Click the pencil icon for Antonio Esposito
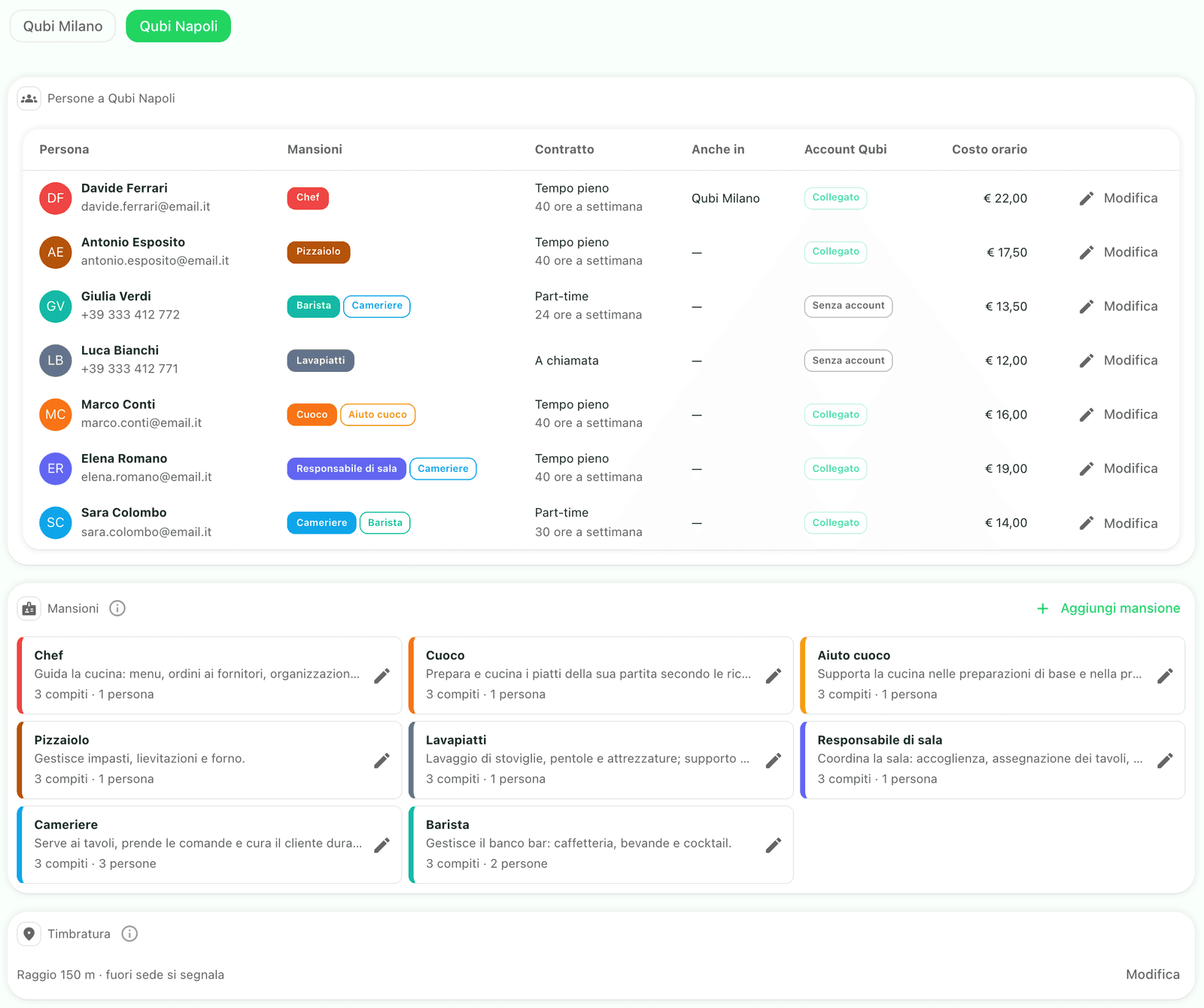This screenshot has width=1204, height=1008. 1086,253
